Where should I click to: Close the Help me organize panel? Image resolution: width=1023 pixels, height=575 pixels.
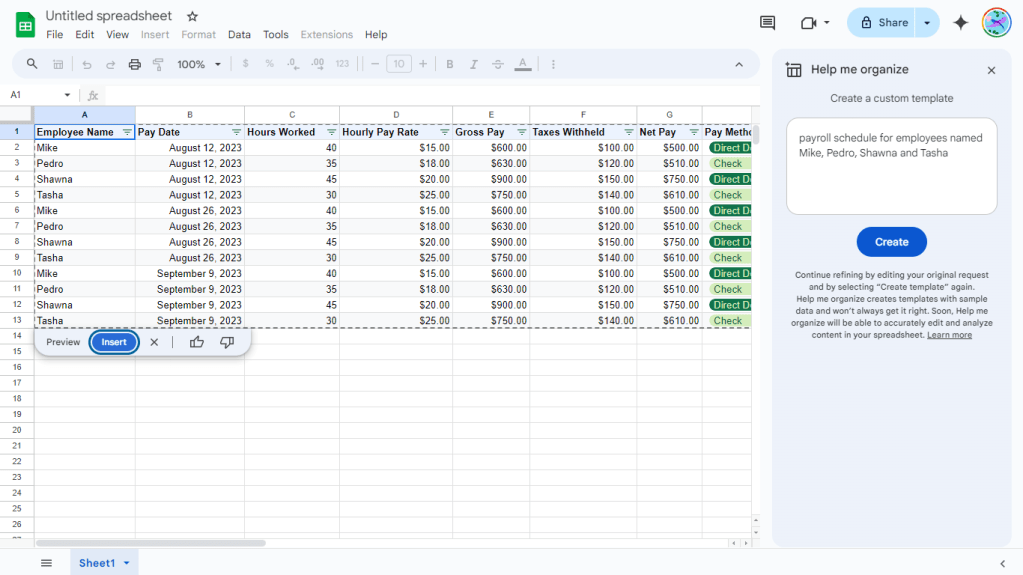click(991, 70)
